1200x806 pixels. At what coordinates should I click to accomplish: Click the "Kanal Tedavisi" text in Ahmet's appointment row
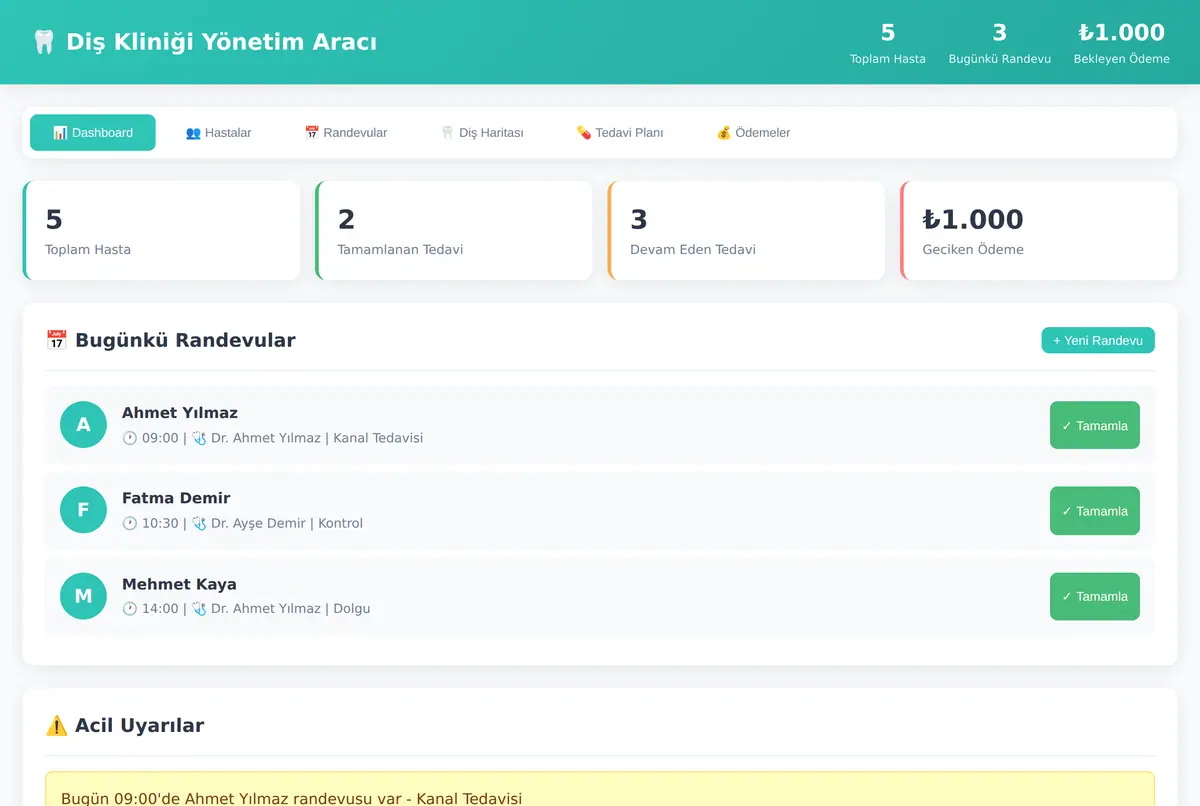tap(378, 438)
